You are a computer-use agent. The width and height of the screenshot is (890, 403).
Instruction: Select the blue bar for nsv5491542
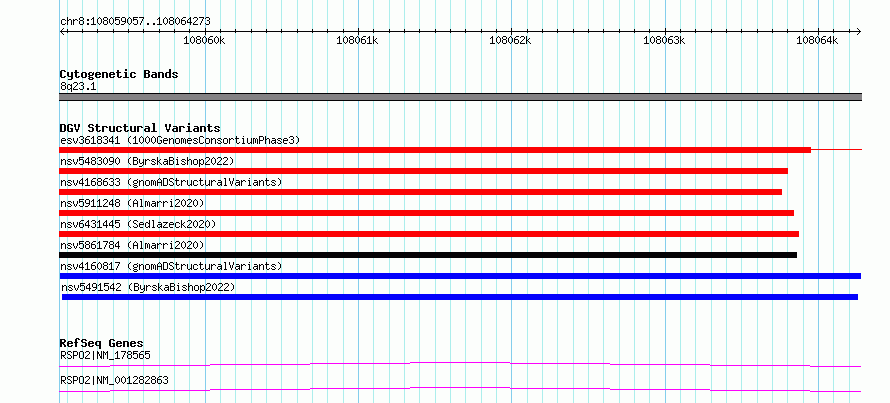coord(460,297)
